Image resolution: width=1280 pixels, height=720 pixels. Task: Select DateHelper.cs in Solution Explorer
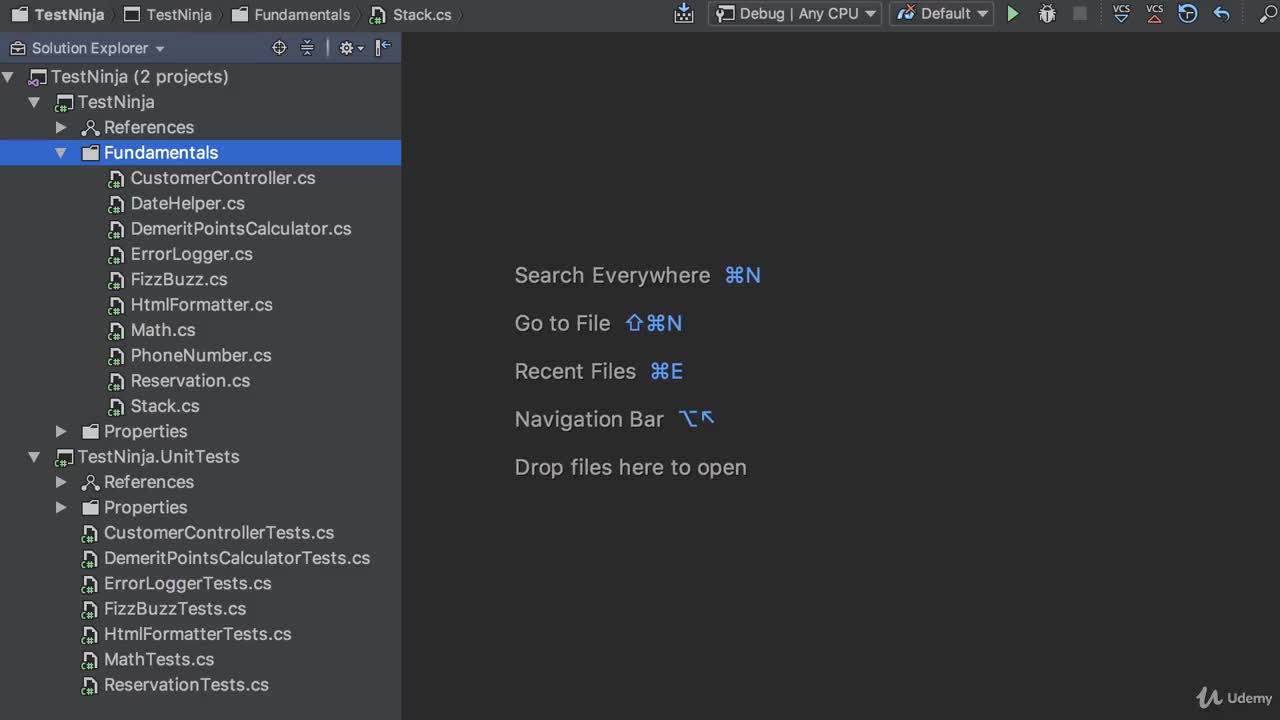[x=188, y=203]
